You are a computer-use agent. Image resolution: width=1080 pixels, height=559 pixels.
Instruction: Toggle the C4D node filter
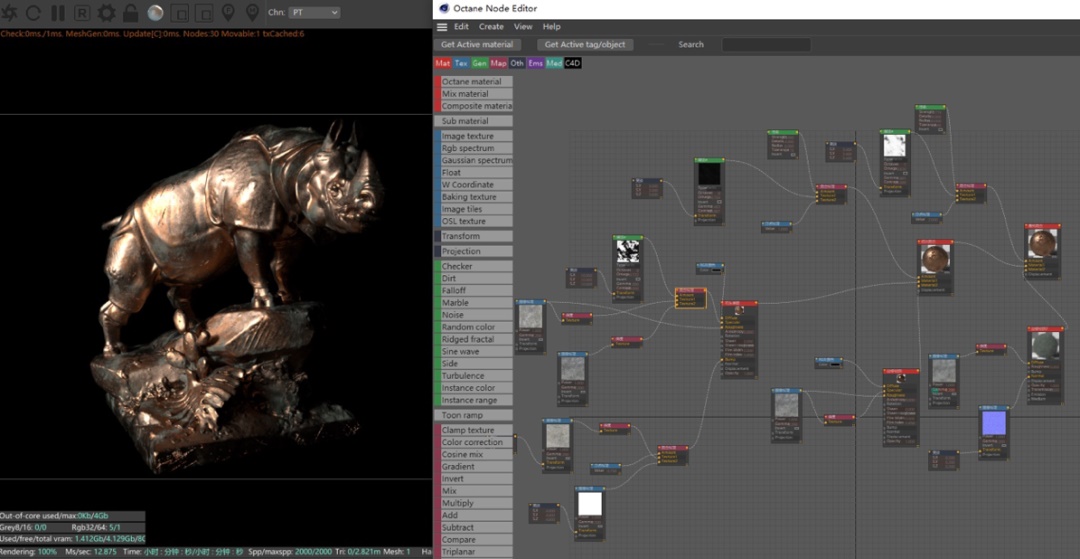[x=573, y=63]
